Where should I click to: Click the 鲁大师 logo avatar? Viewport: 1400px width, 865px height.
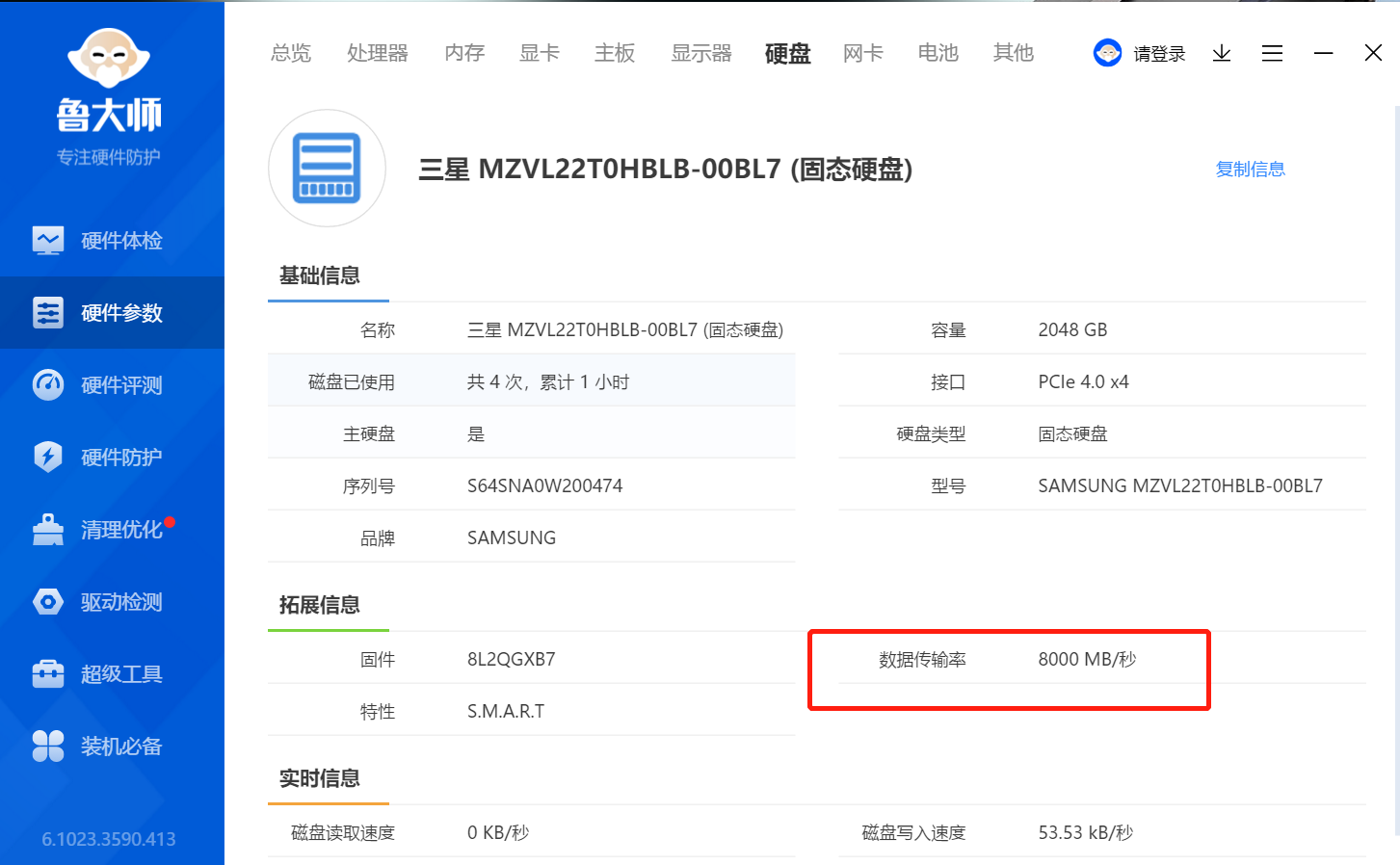click(109, 59)
